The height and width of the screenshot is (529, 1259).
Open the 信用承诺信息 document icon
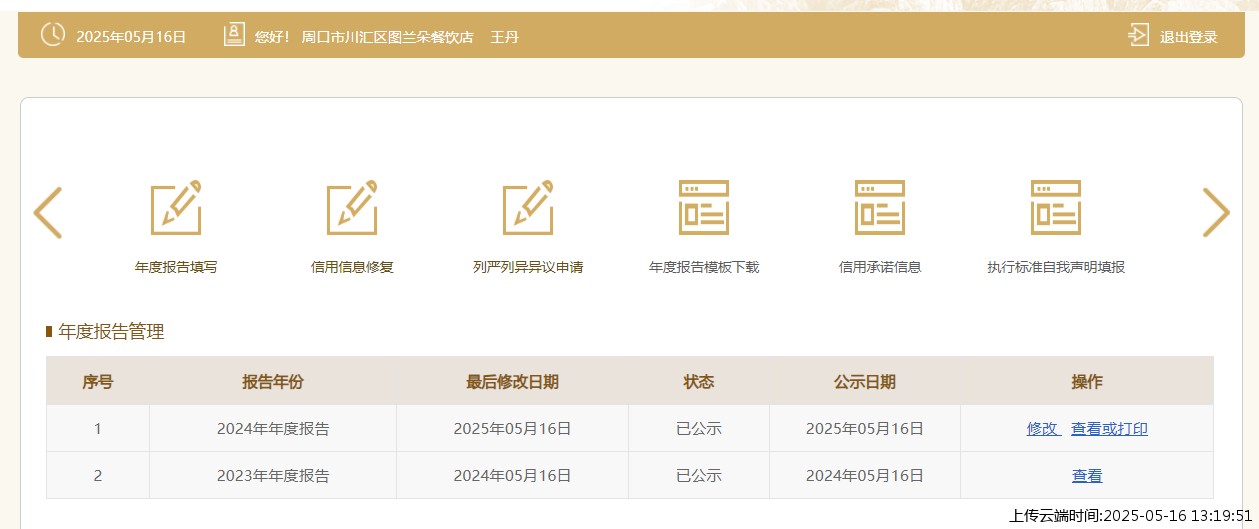[880, 208]
